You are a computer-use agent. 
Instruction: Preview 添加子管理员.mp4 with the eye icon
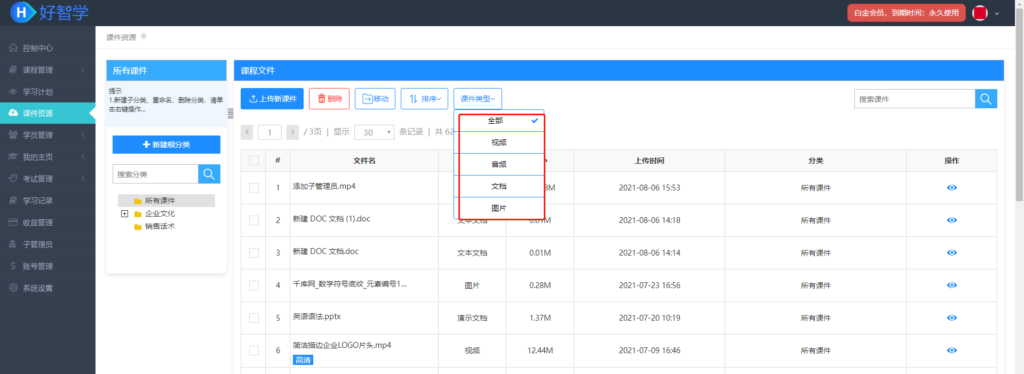[952, 187]
